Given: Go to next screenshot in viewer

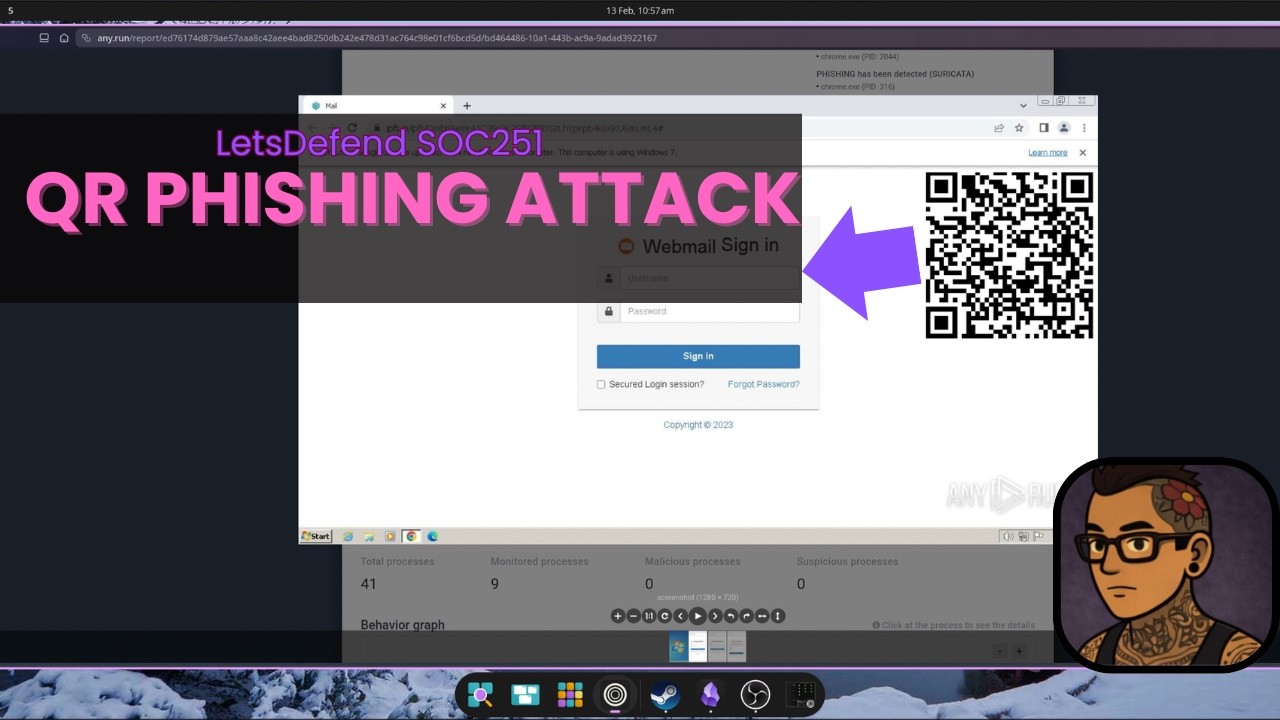Looking at the screenshot, I should pos(715,616).
